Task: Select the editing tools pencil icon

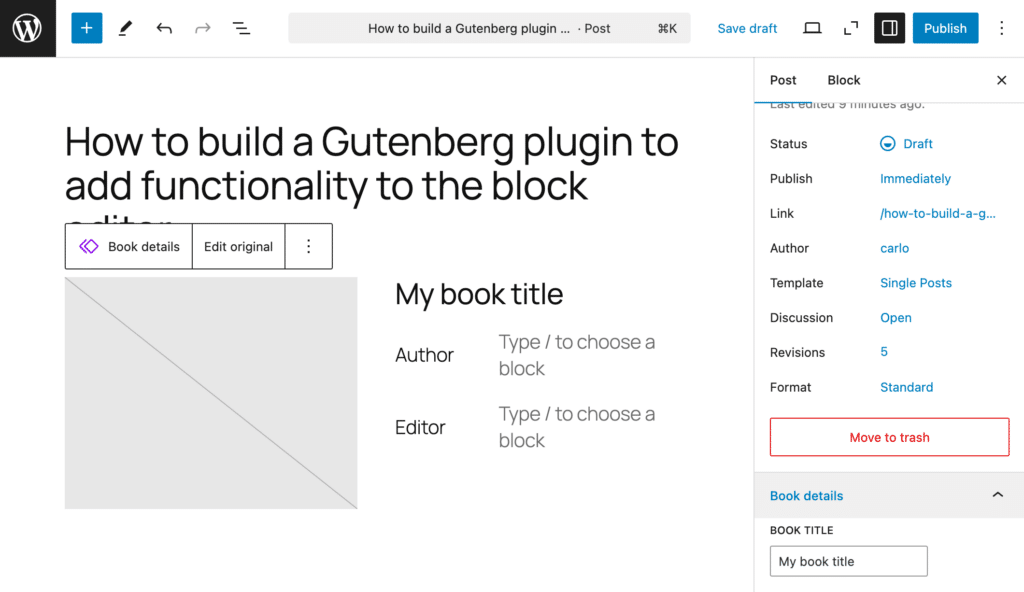Action: click(x=125, y=28)
